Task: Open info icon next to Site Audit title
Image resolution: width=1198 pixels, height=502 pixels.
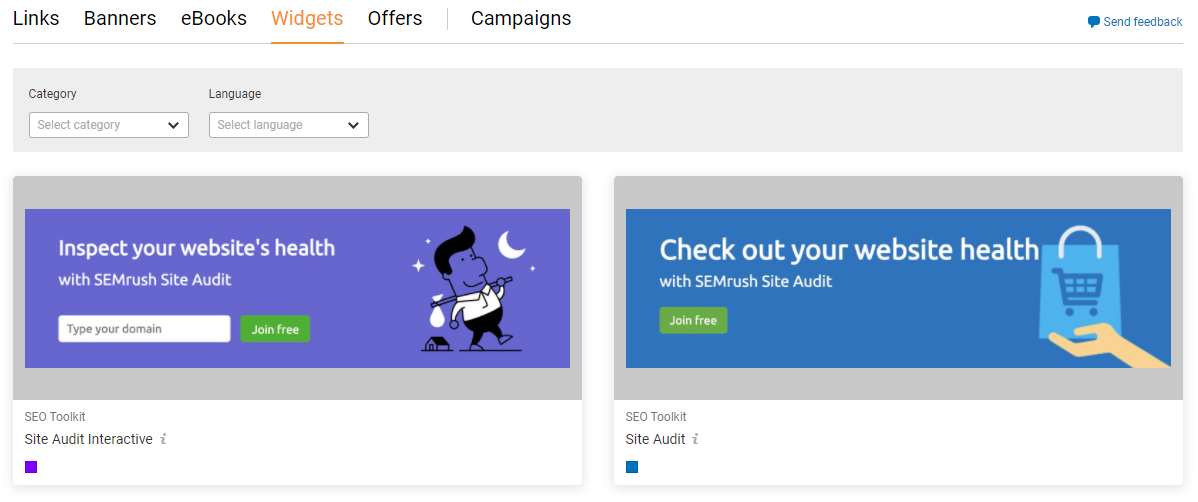Action: 696,439
